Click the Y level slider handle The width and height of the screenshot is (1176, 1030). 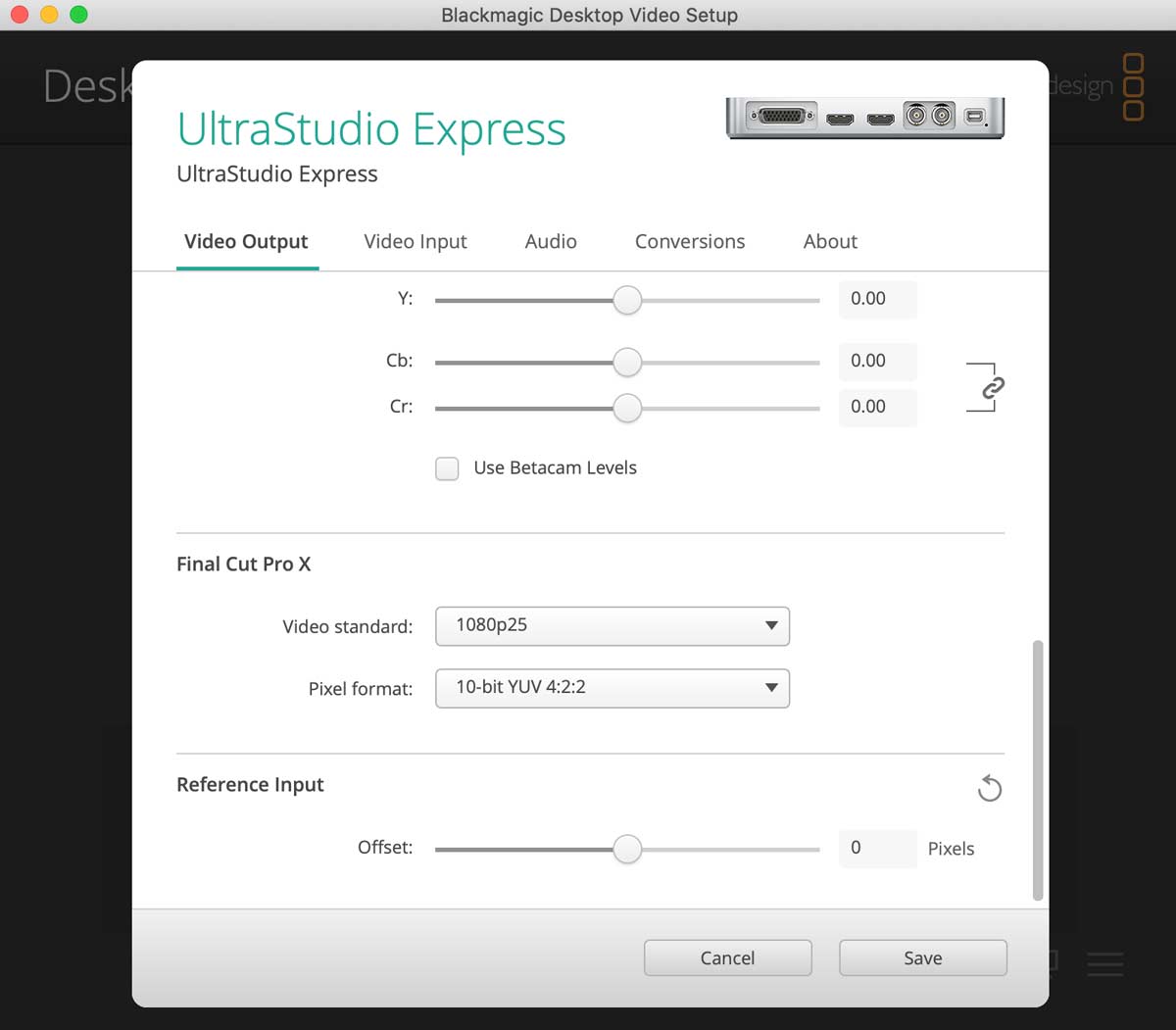click(627, 300)
